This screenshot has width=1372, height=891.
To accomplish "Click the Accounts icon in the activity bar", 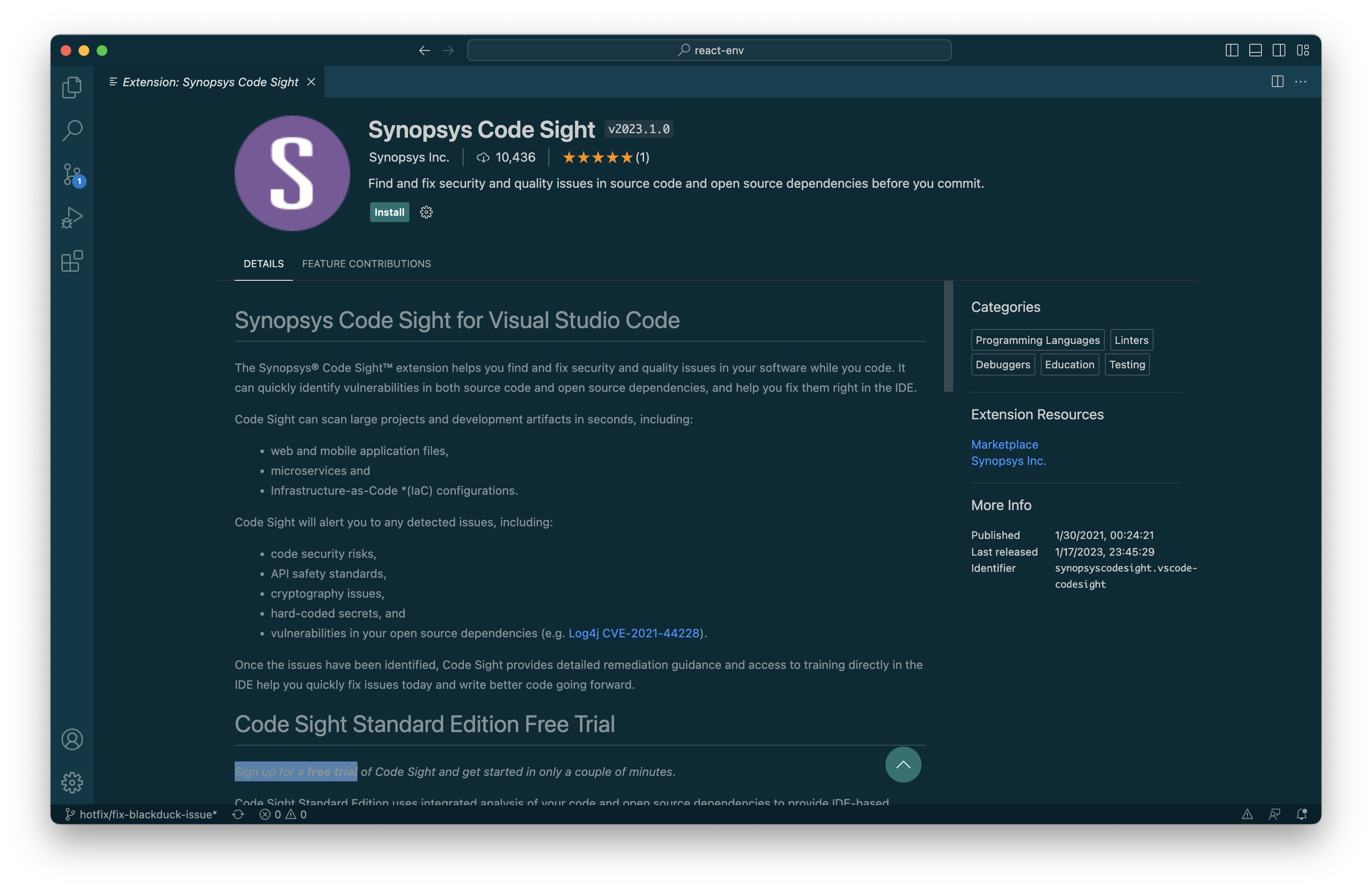I will (71, 739).
